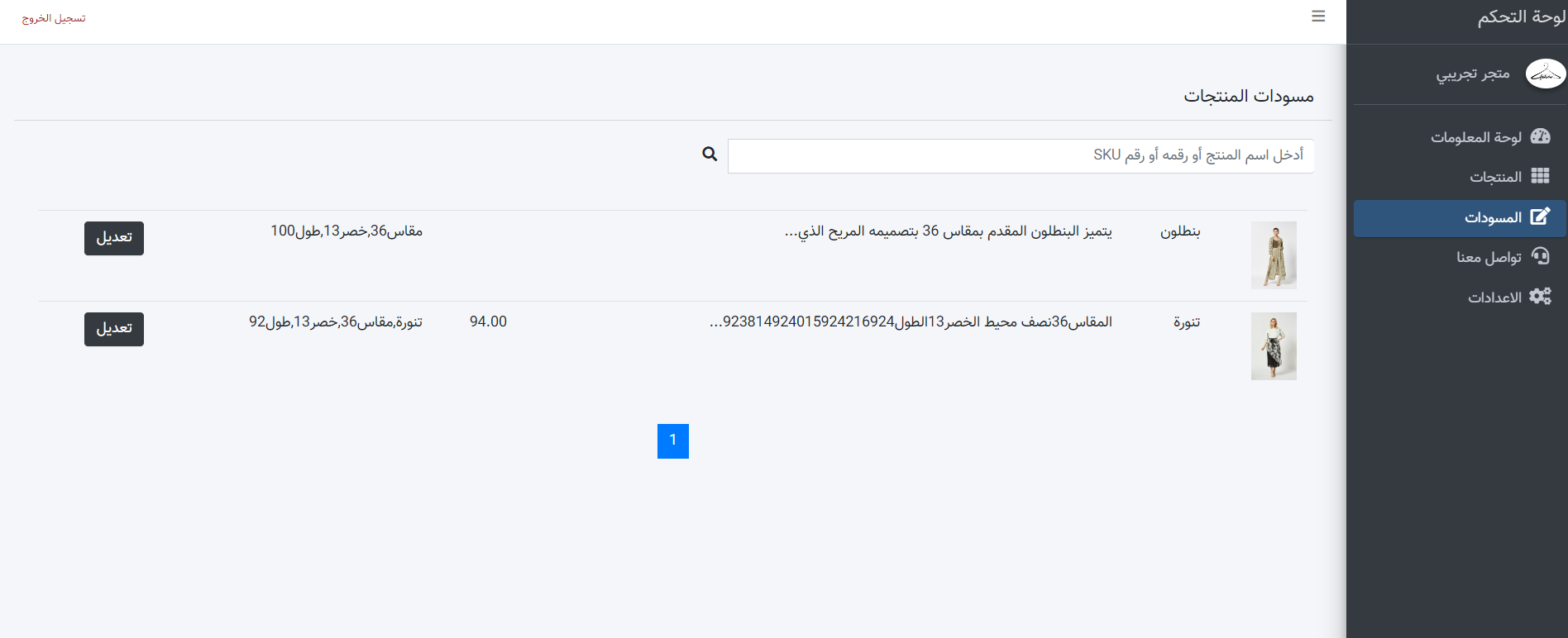
Task: Click the settings gears icon
Action: [1540, 297]
